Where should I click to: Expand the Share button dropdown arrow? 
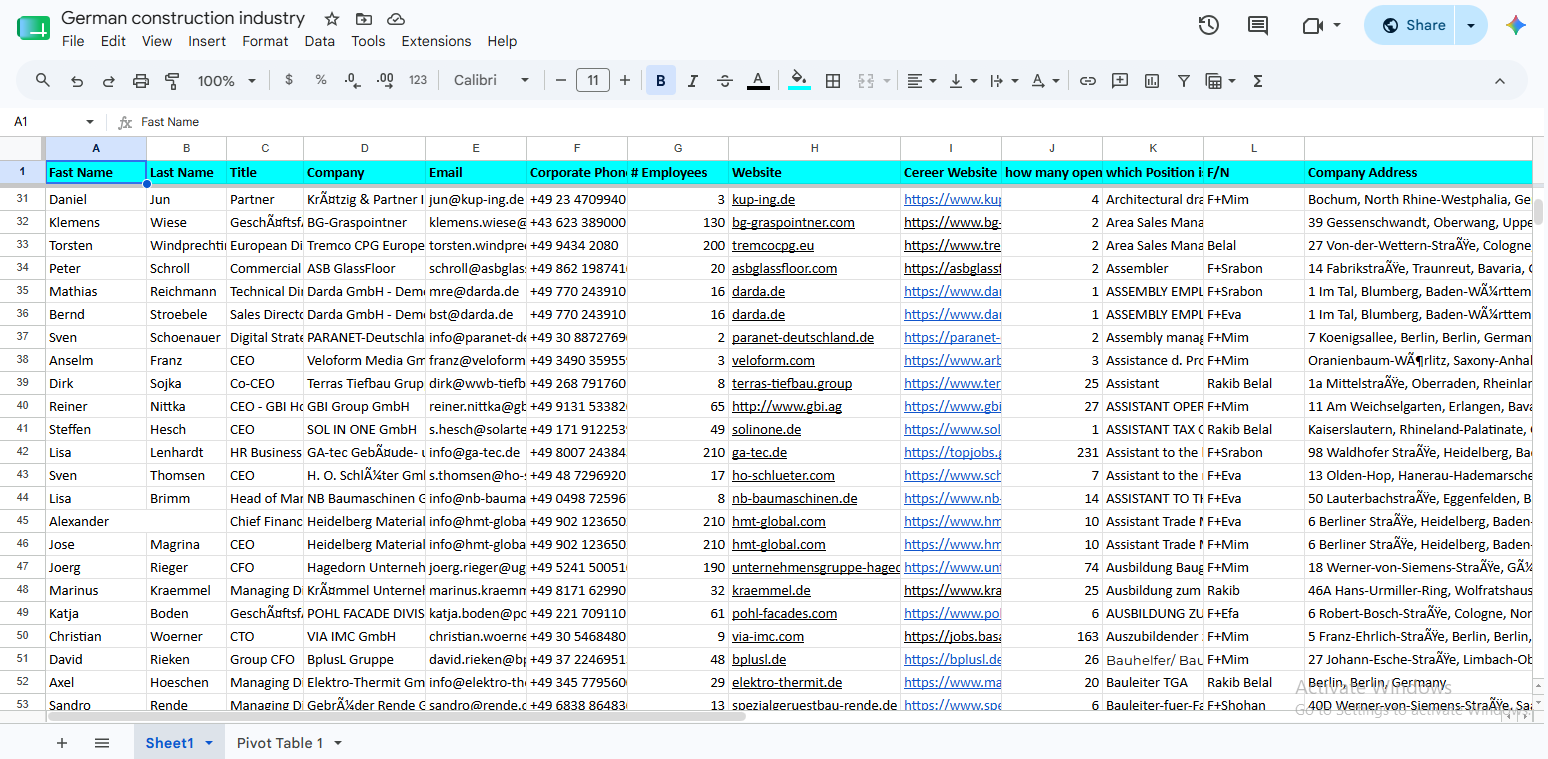pyautogui.click(x=1471, y=26)
